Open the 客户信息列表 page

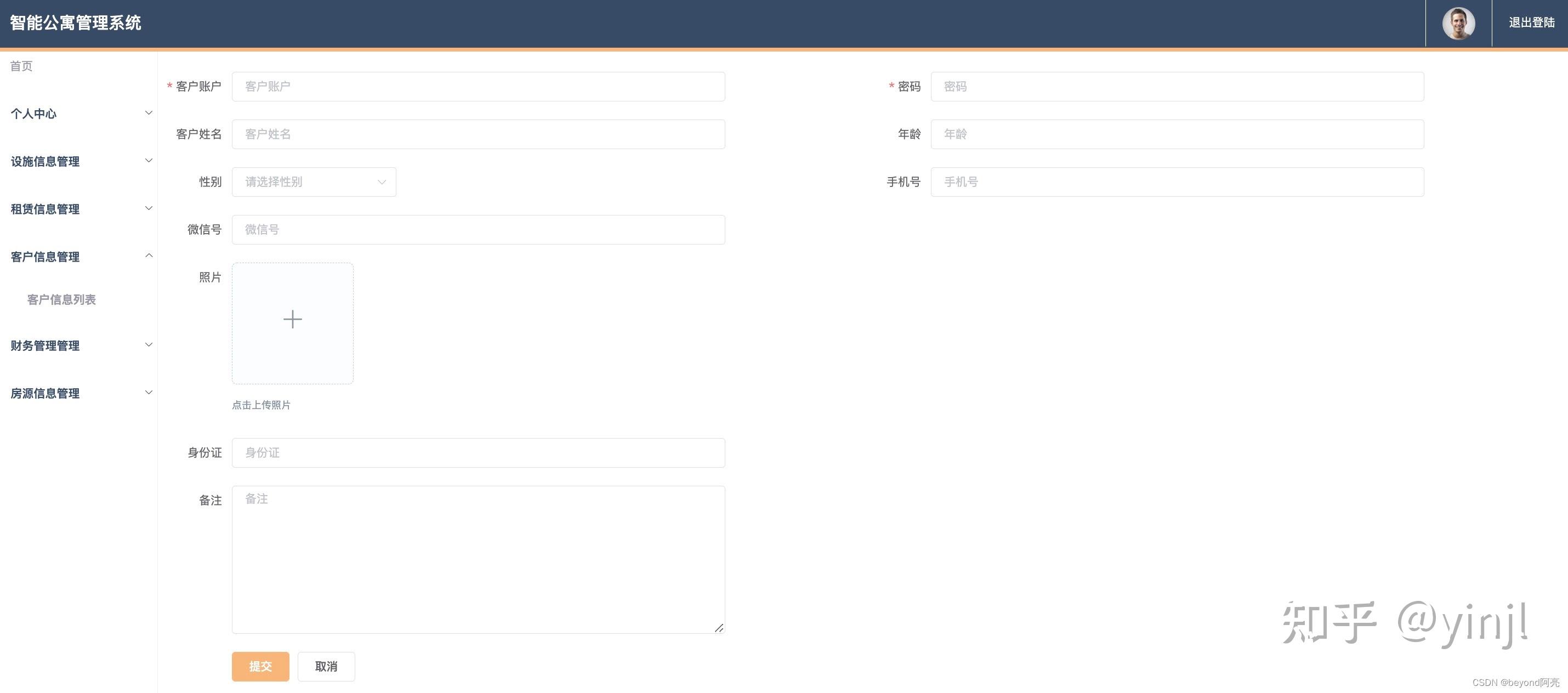61,299
